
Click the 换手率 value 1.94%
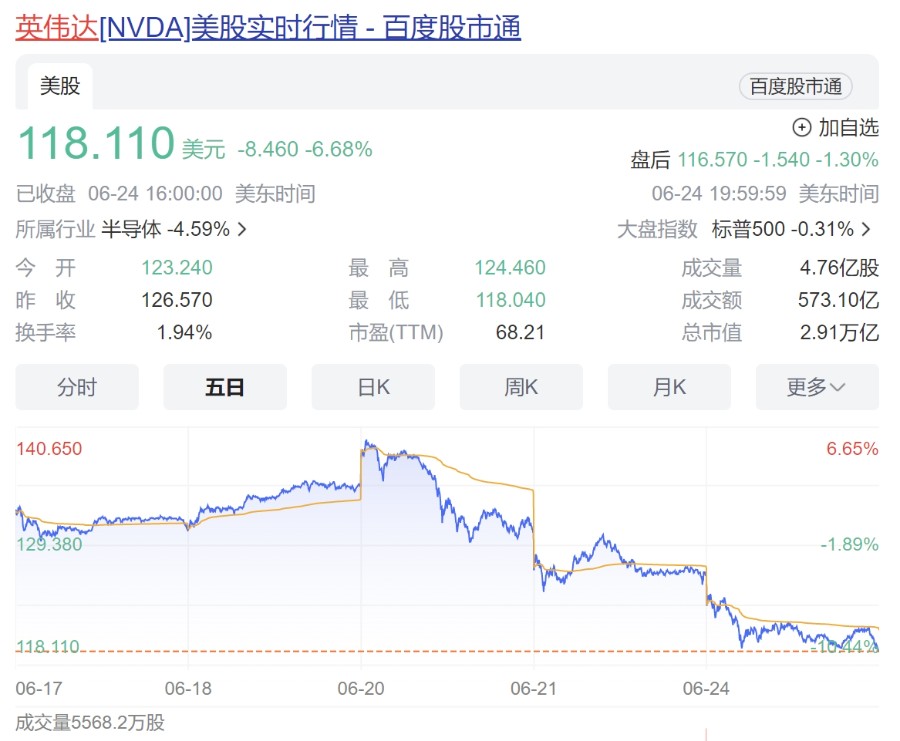click(184, 332)
